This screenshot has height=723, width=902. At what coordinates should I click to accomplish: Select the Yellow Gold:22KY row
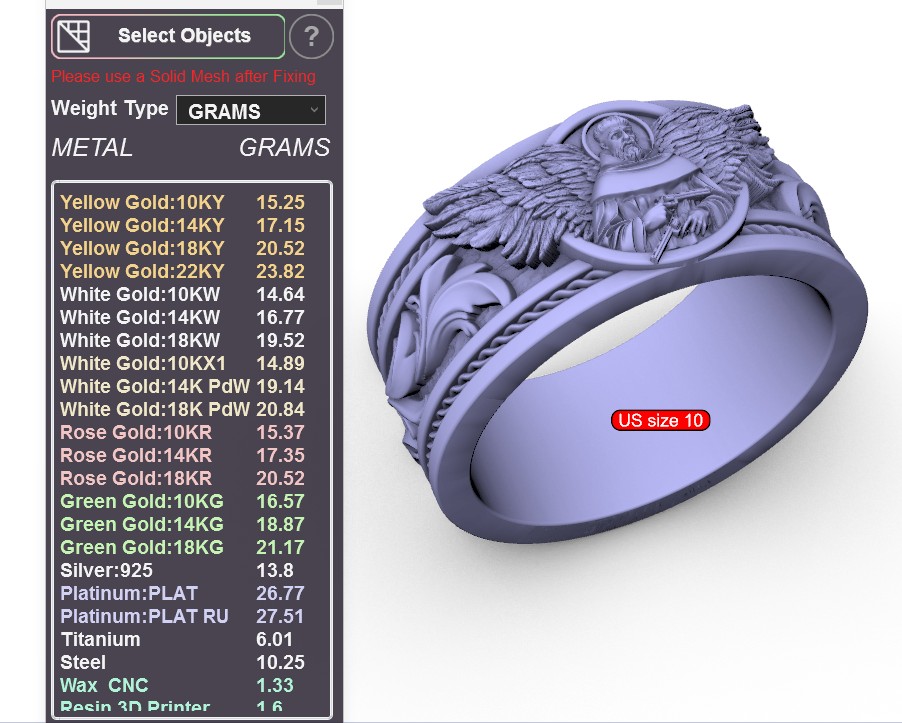(182, 271)
